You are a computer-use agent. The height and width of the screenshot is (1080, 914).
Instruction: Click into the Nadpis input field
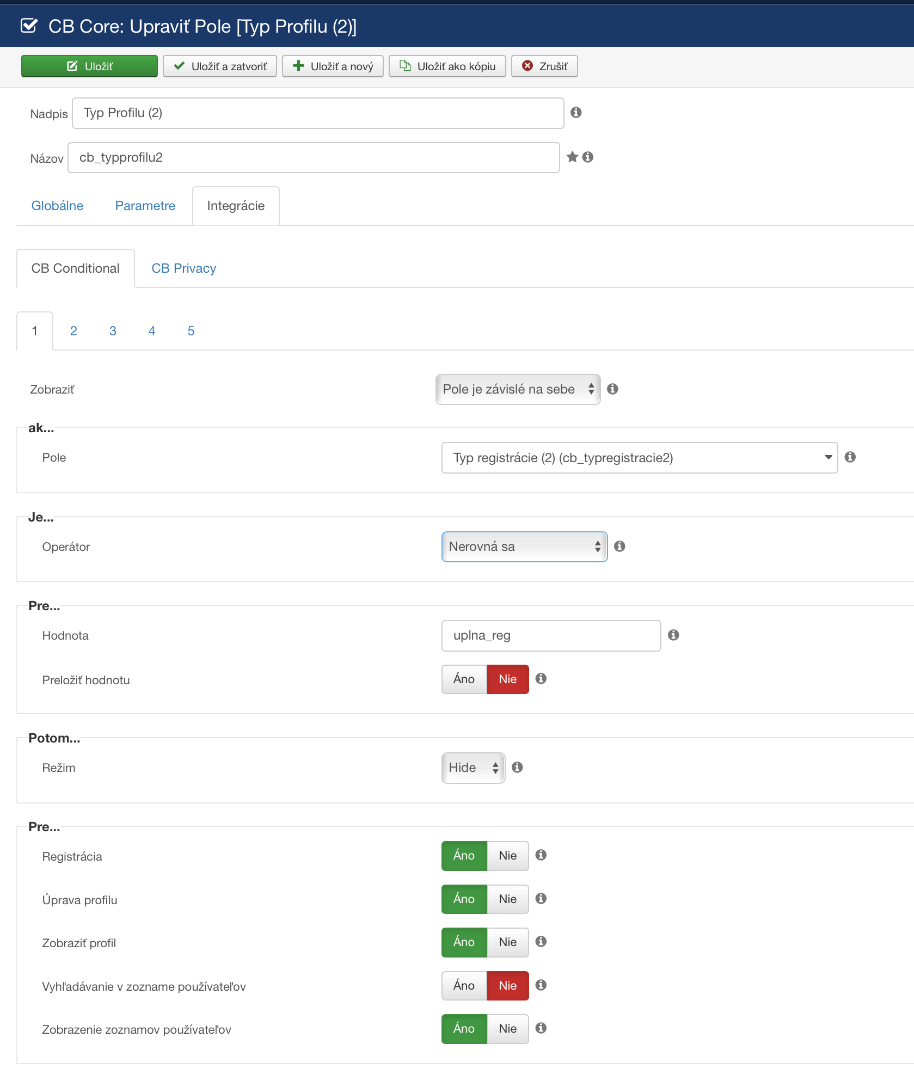(x=318, y=113)
